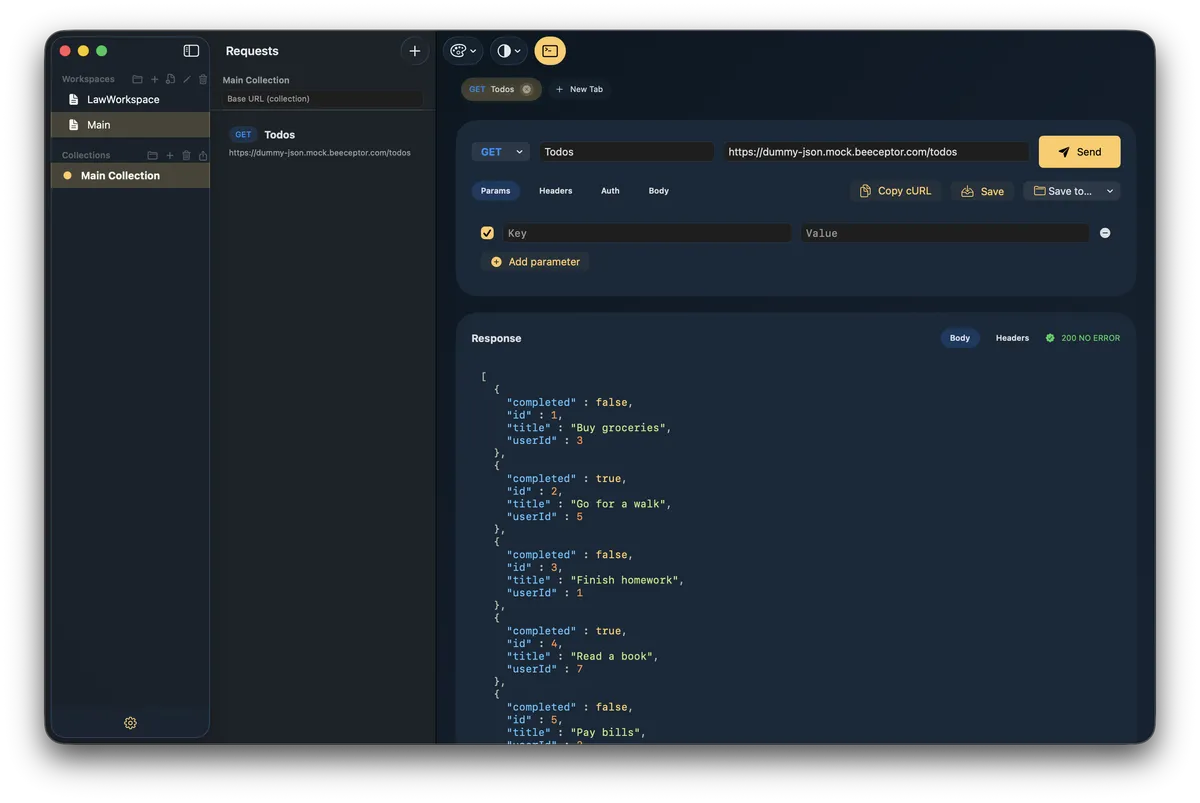Add new request with Requests plus button

point(415,51)
